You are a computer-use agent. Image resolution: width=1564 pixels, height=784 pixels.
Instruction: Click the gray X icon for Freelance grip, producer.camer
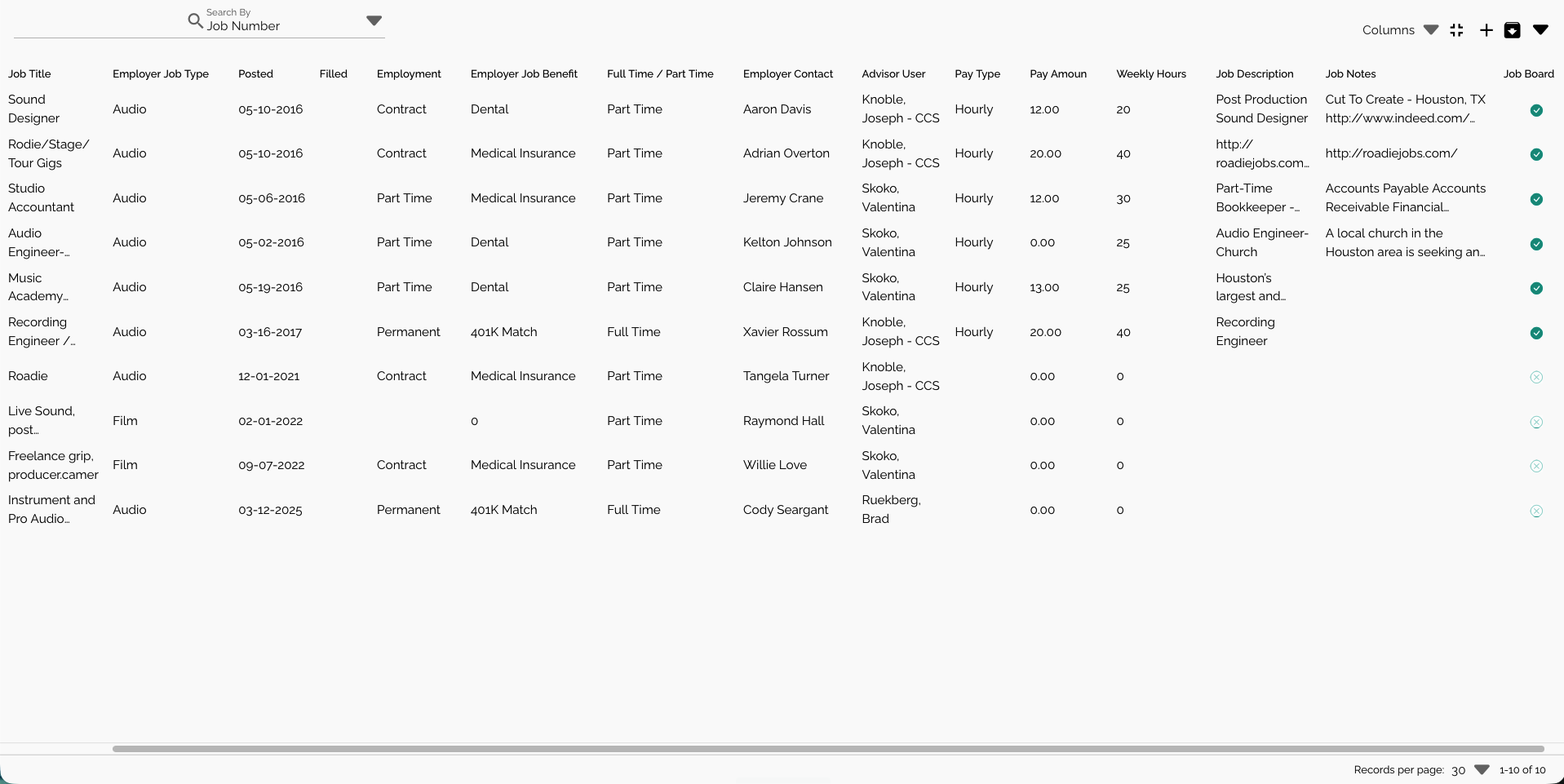(1535, 466)
